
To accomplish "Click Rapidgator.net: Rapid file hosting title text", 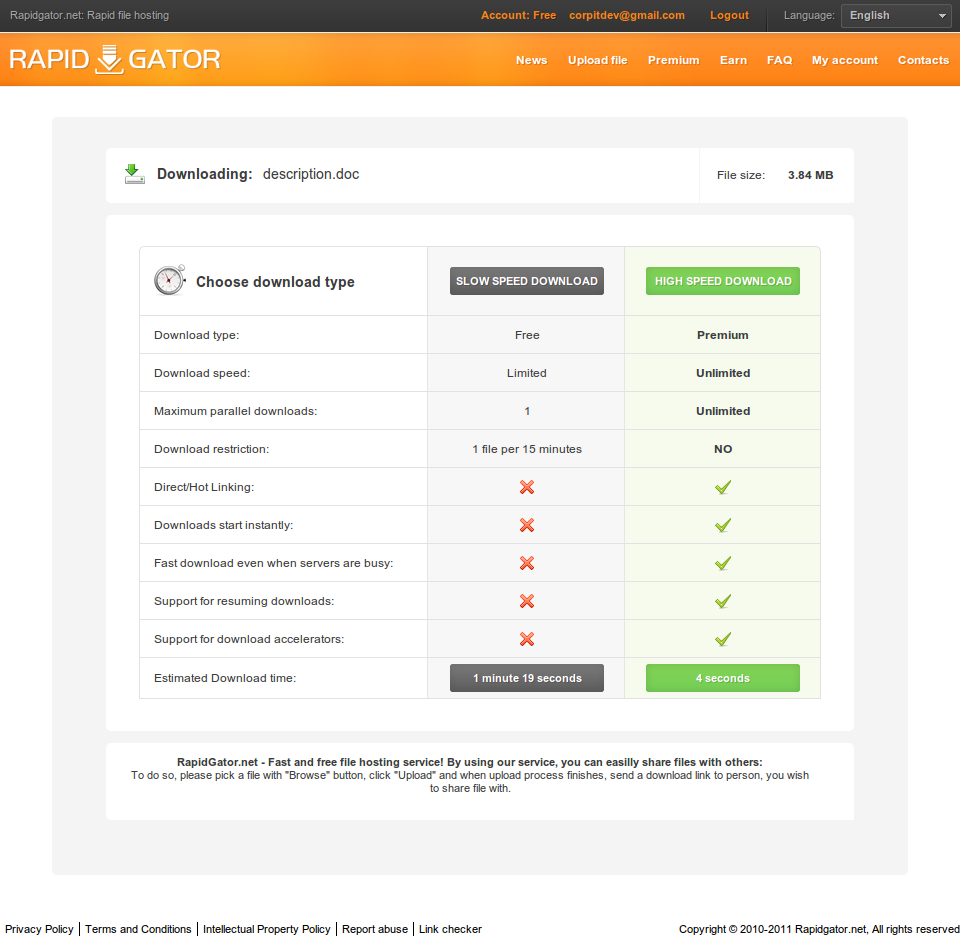I will (89, 15).
